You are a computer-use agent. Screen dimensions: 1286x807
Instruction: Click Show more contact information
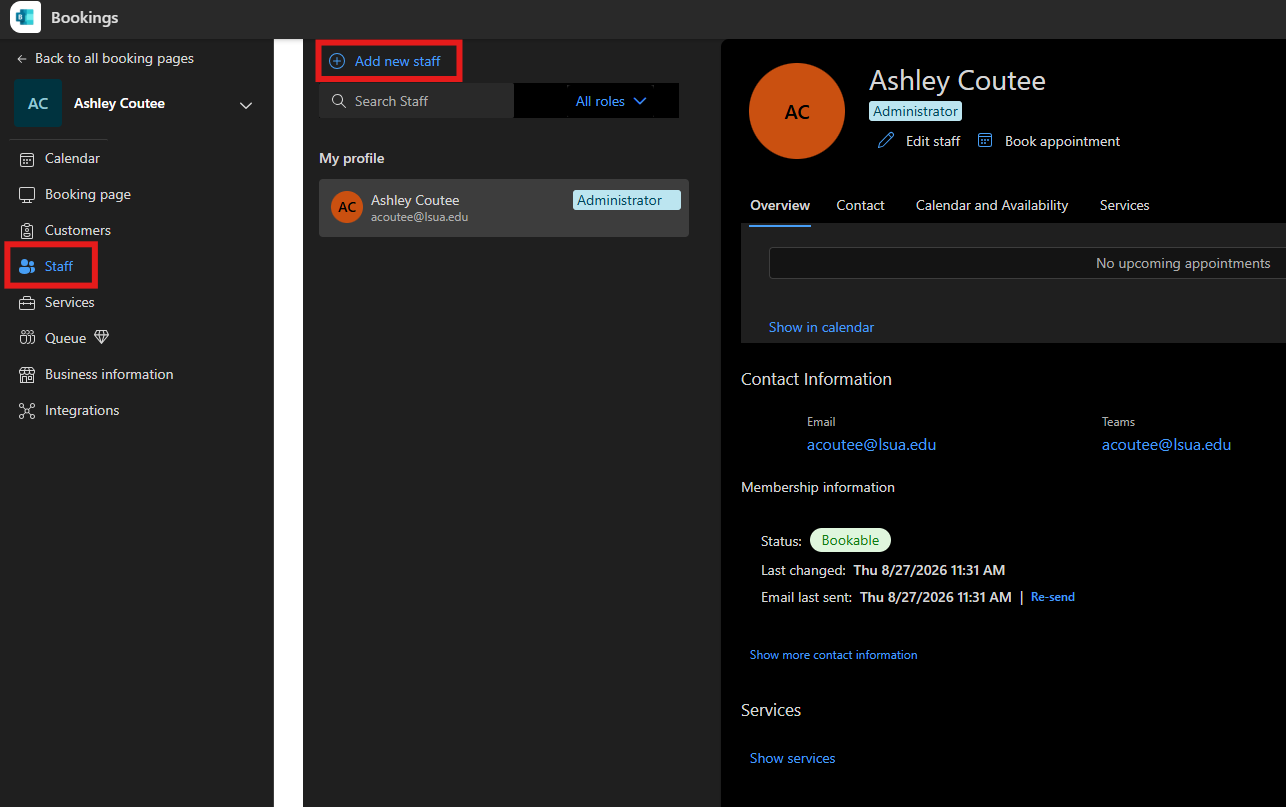tap(833, 655)
